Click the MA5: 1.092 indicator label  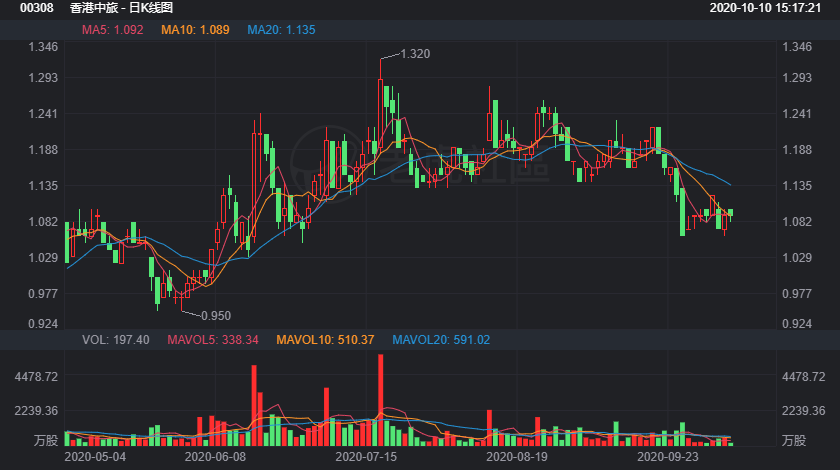point(112,30)
